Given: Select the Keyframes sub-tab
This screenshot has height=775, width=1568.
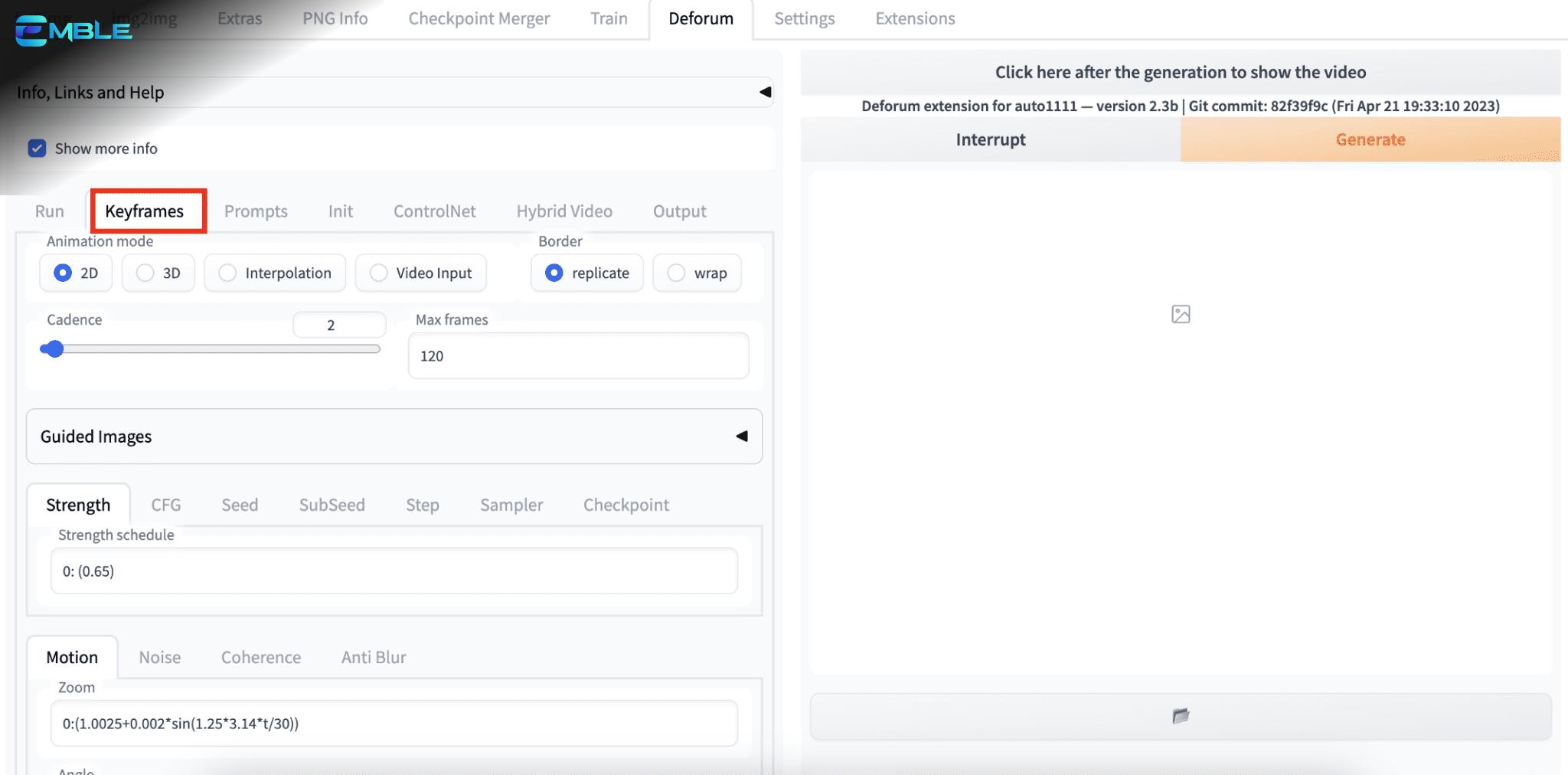Looking at the screenshot, I should coord(145,211).
